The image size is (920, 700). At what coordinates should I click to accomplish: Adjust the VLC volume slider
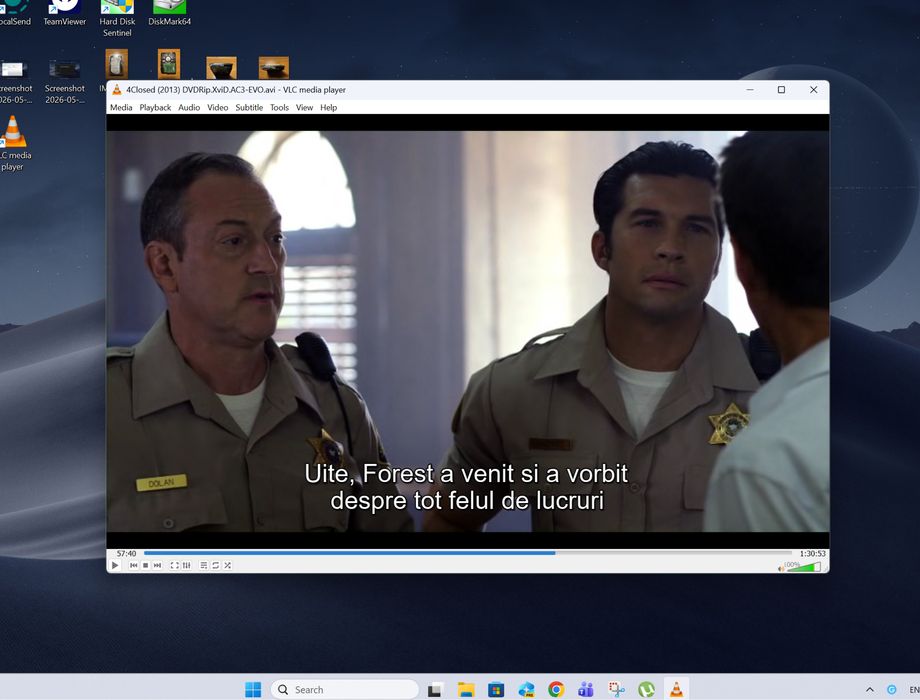tap(804, 567)
